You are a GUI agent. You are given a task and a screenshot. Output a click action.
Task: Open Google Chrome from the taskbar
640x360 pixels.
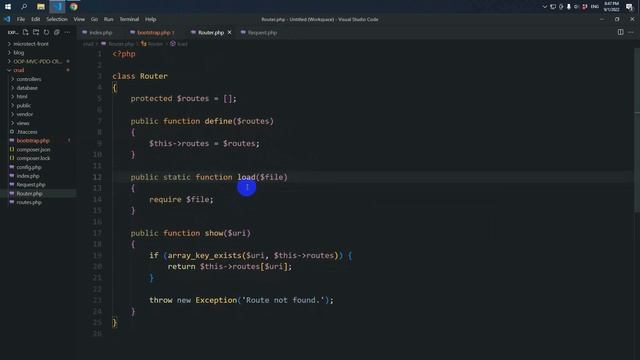pos(73,7)
